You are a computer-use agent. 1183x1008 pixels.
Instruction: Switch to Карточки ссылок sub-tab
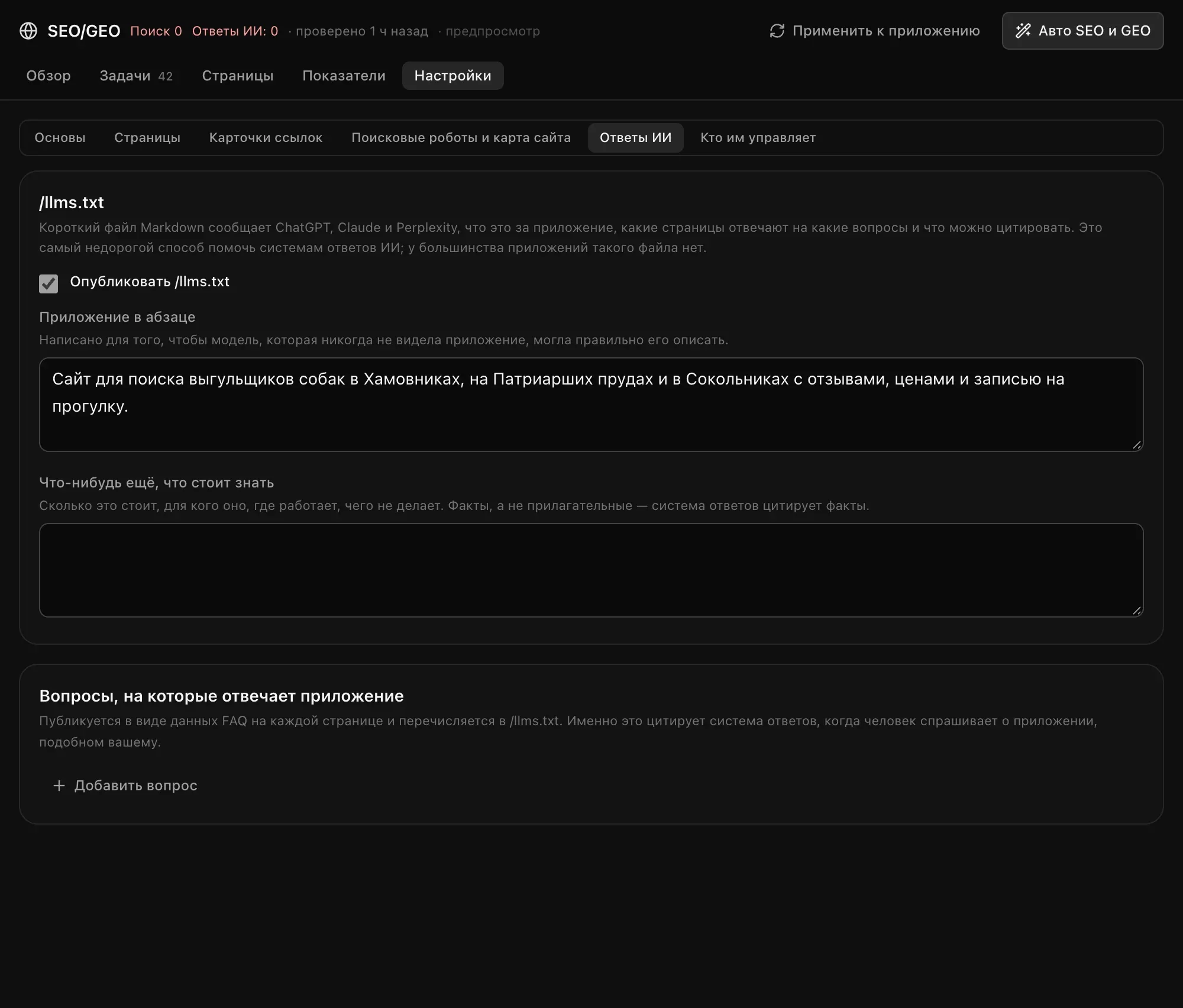pos(266,138)
